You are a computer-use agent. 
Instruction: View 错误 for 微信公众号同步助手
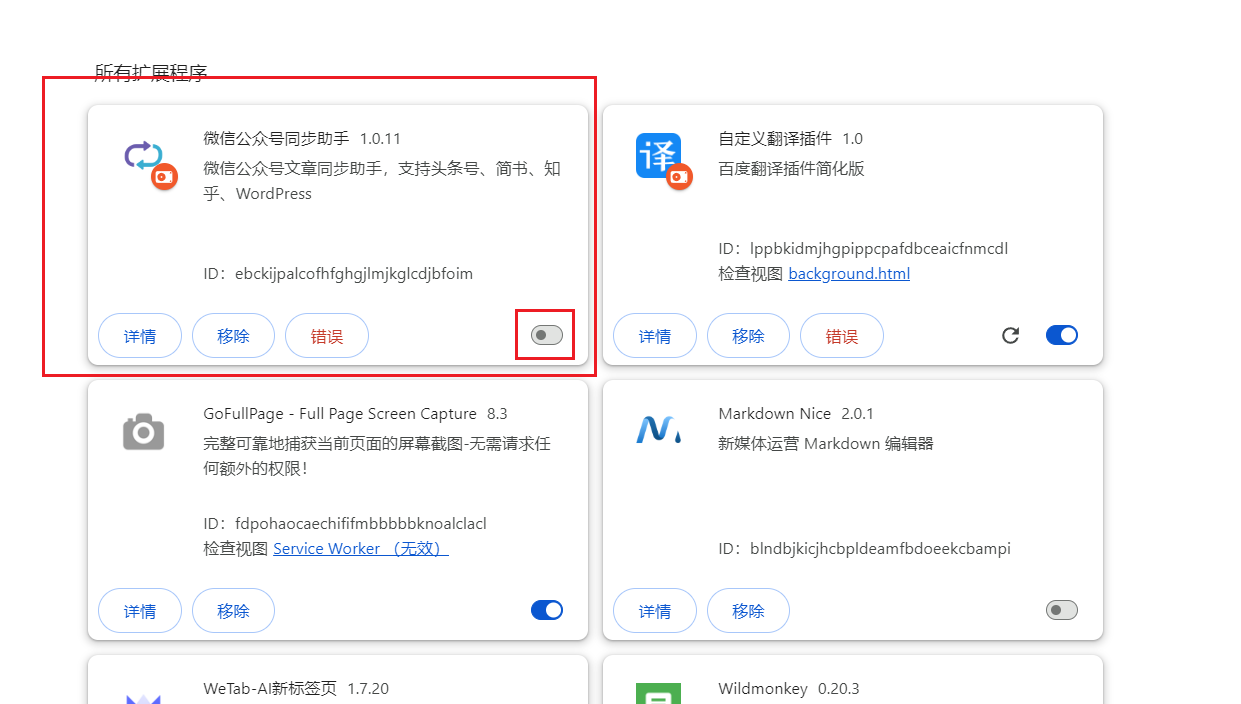tap(327, 336)
